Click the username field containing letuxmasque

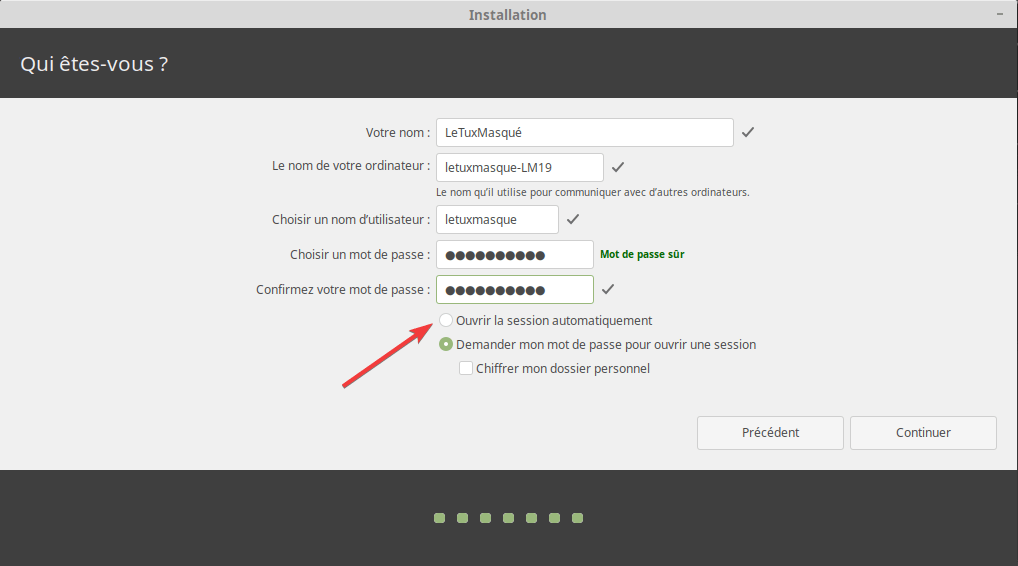click(x=497, y=219)
